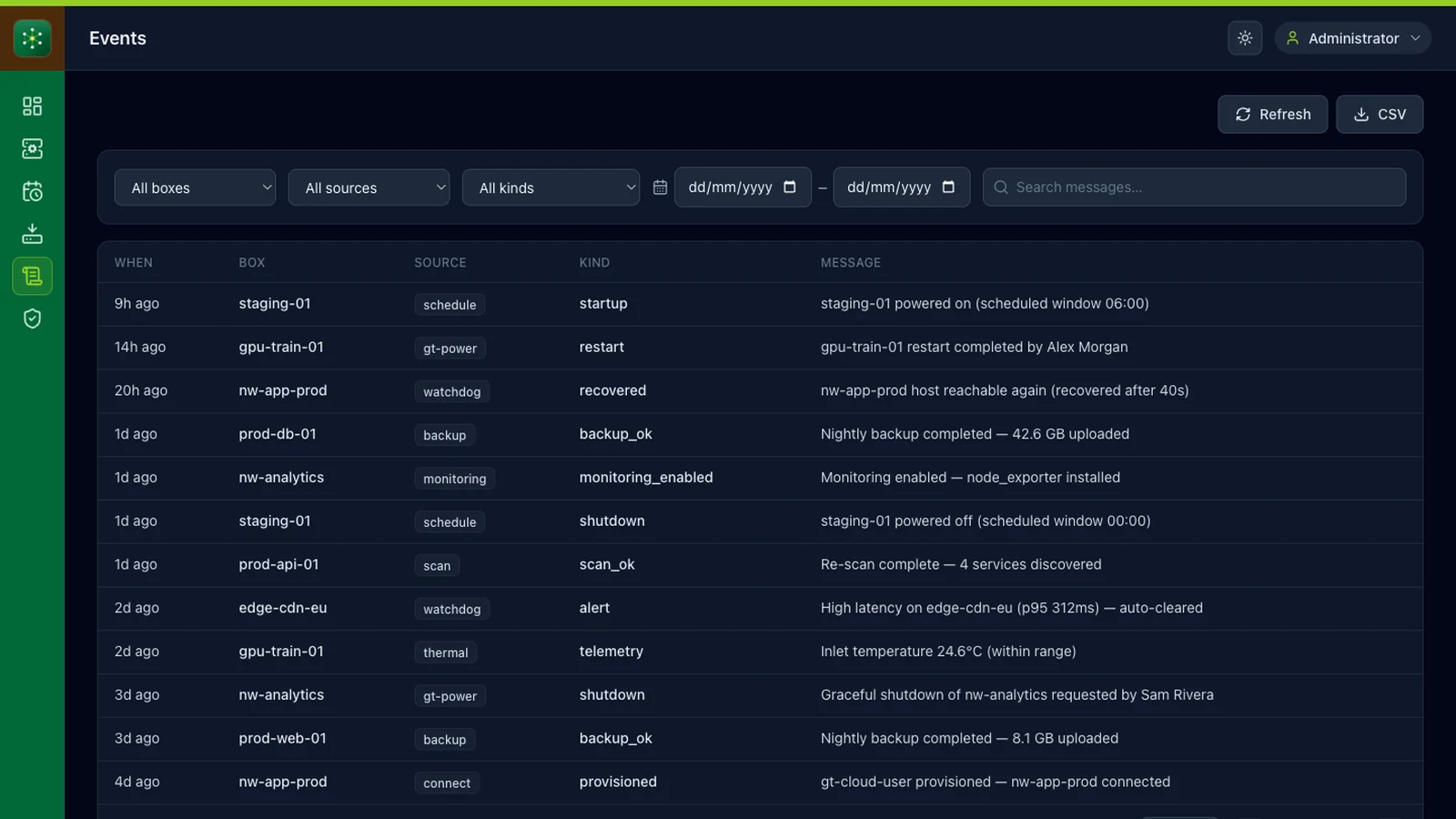Click message 'Inlet temperature 24.6°C (within range)'
The image size is (1456, 819).
(948, 652)
